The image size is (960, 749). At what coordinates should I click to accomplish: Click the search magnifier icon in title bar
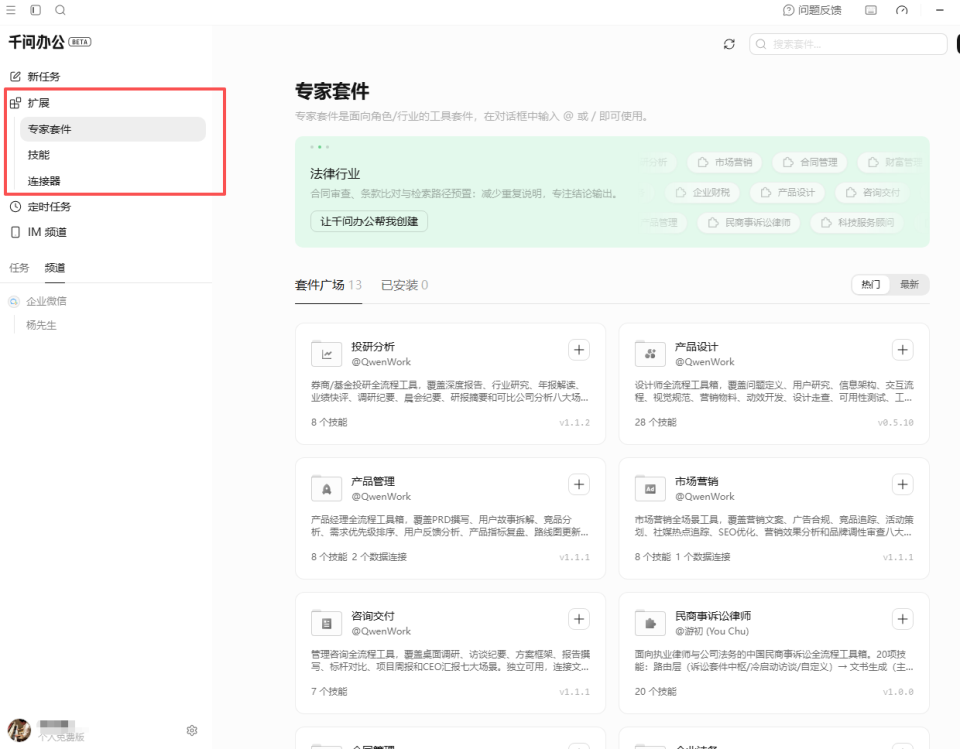pos(60,10)
